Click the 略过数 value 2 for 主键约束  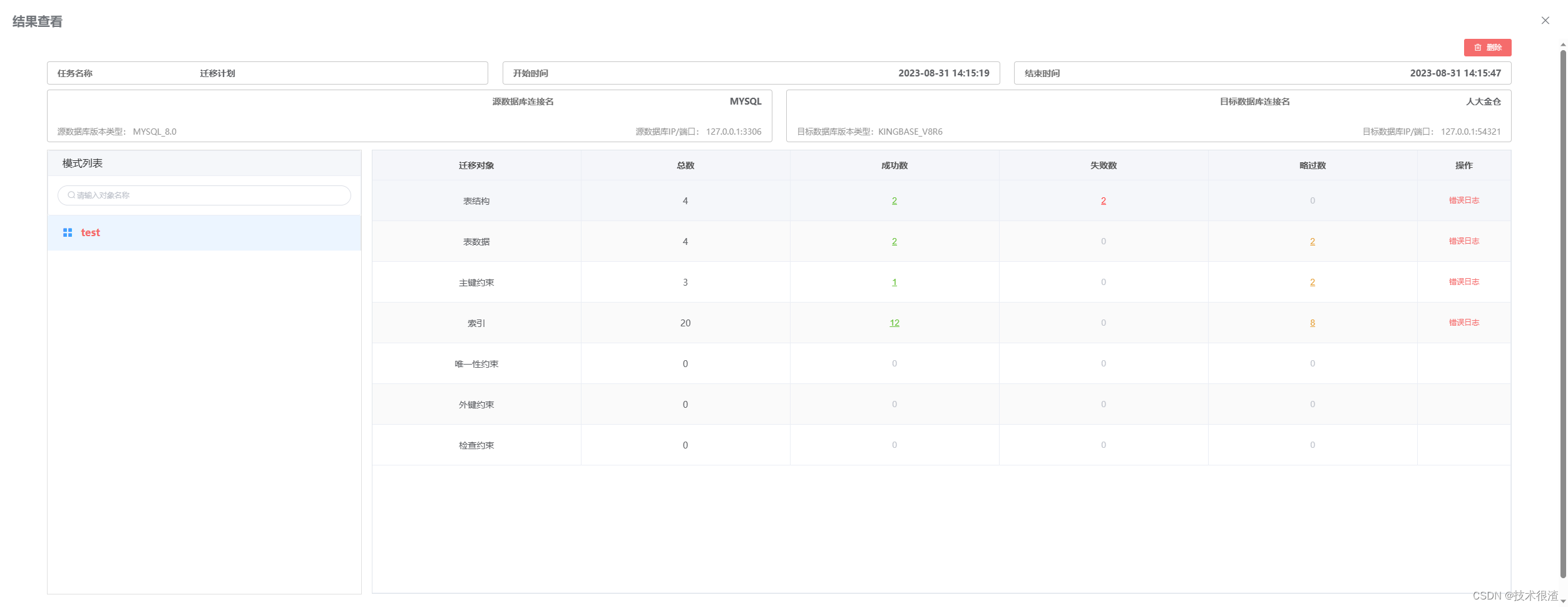pyautogui.click(x=1313, y=283)
